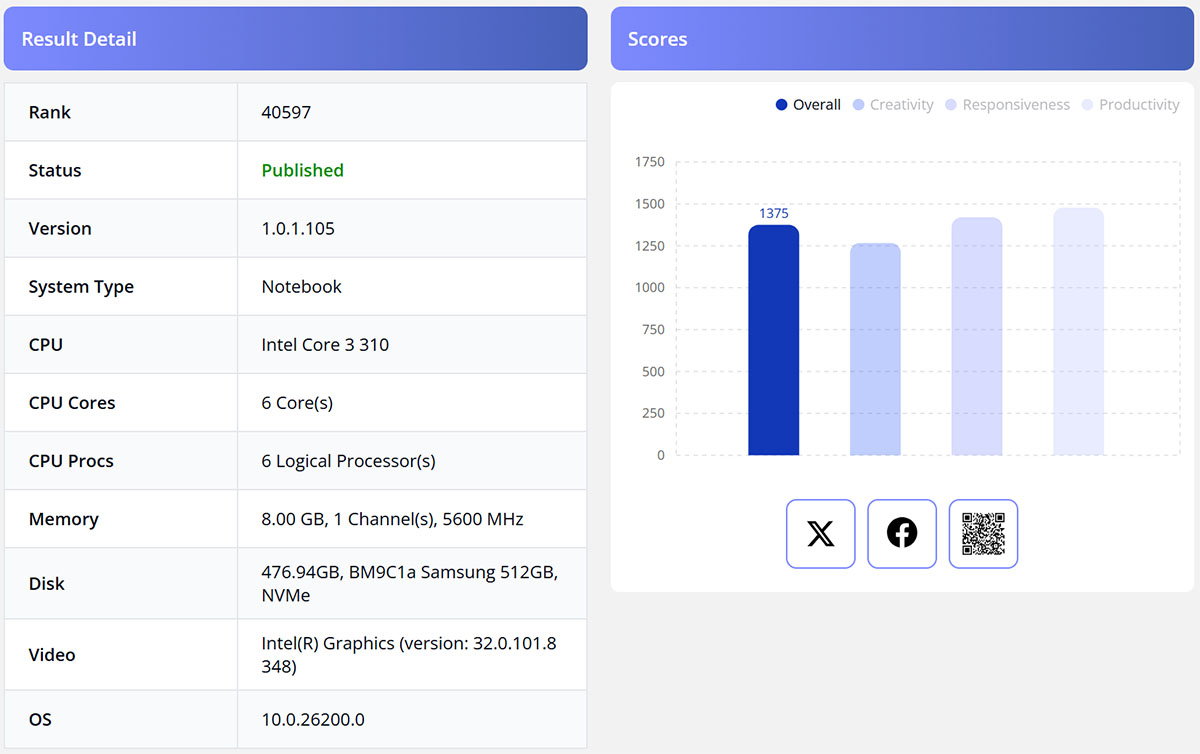This screenshot has height=754, width=1200.
Task: Click the 1375 score label above bar
Action: tap(773, 213)
